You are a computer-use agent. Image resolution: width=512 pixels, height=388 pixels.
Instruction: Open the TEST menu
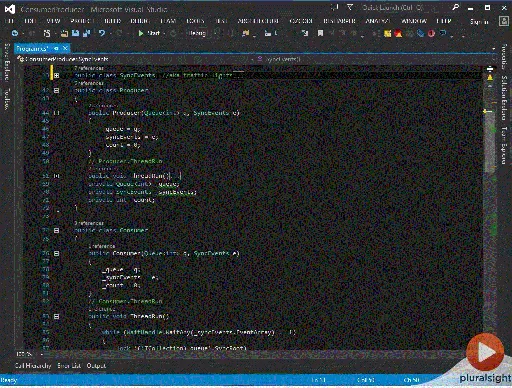(221, 21)
